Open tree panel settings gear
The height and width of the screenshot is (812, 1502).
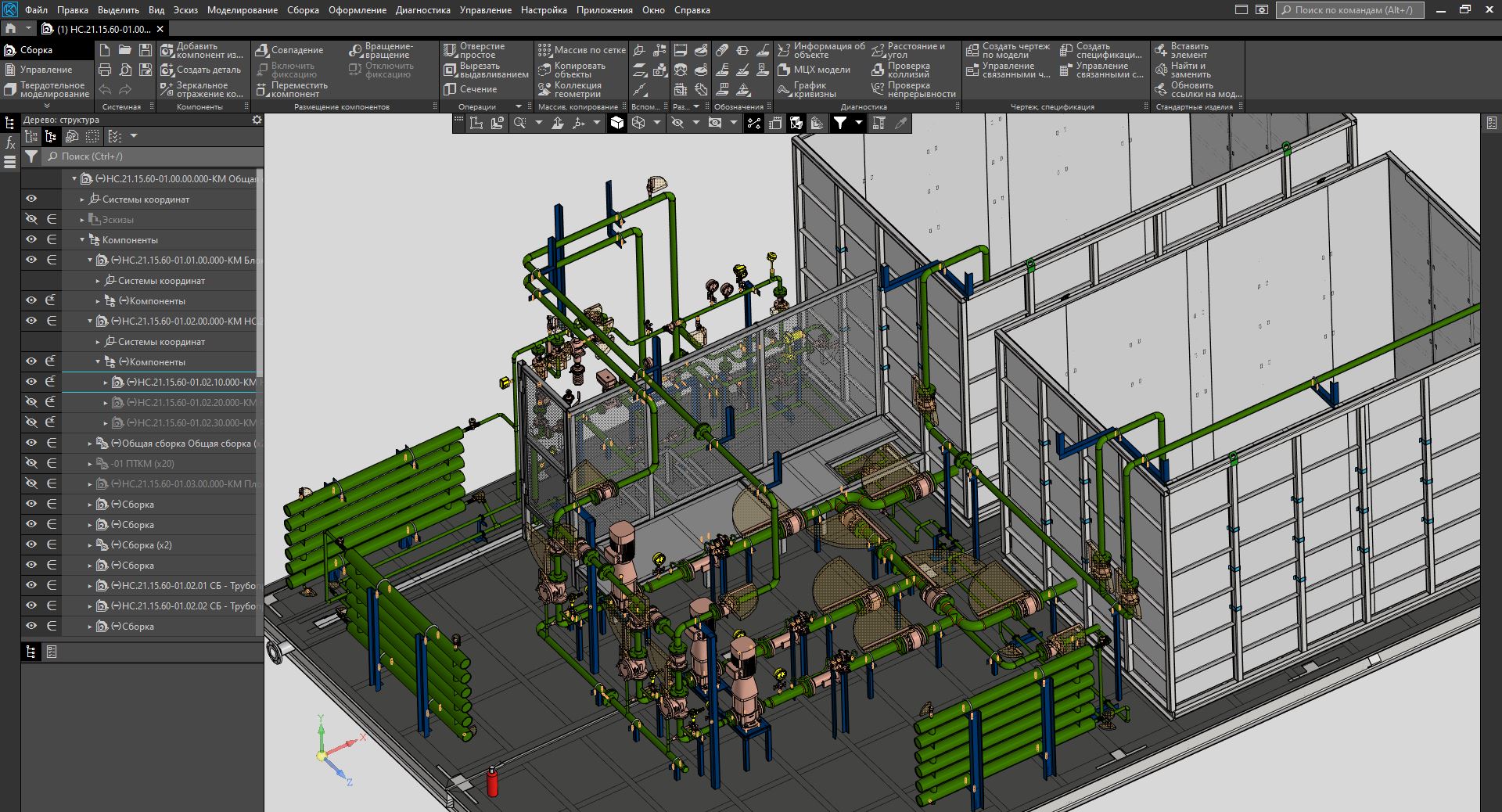point(257,120)
